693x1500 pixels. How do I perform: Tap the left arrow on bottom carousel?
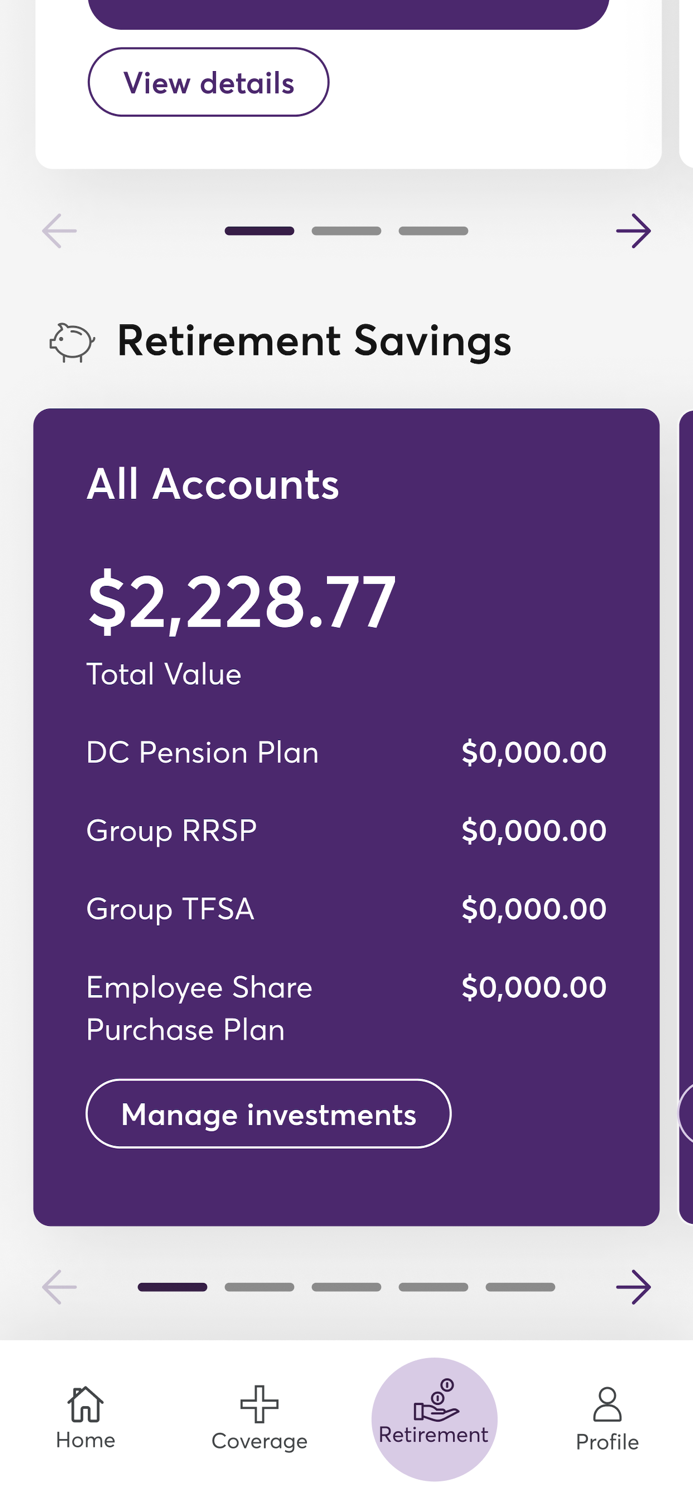point(58,1287)
